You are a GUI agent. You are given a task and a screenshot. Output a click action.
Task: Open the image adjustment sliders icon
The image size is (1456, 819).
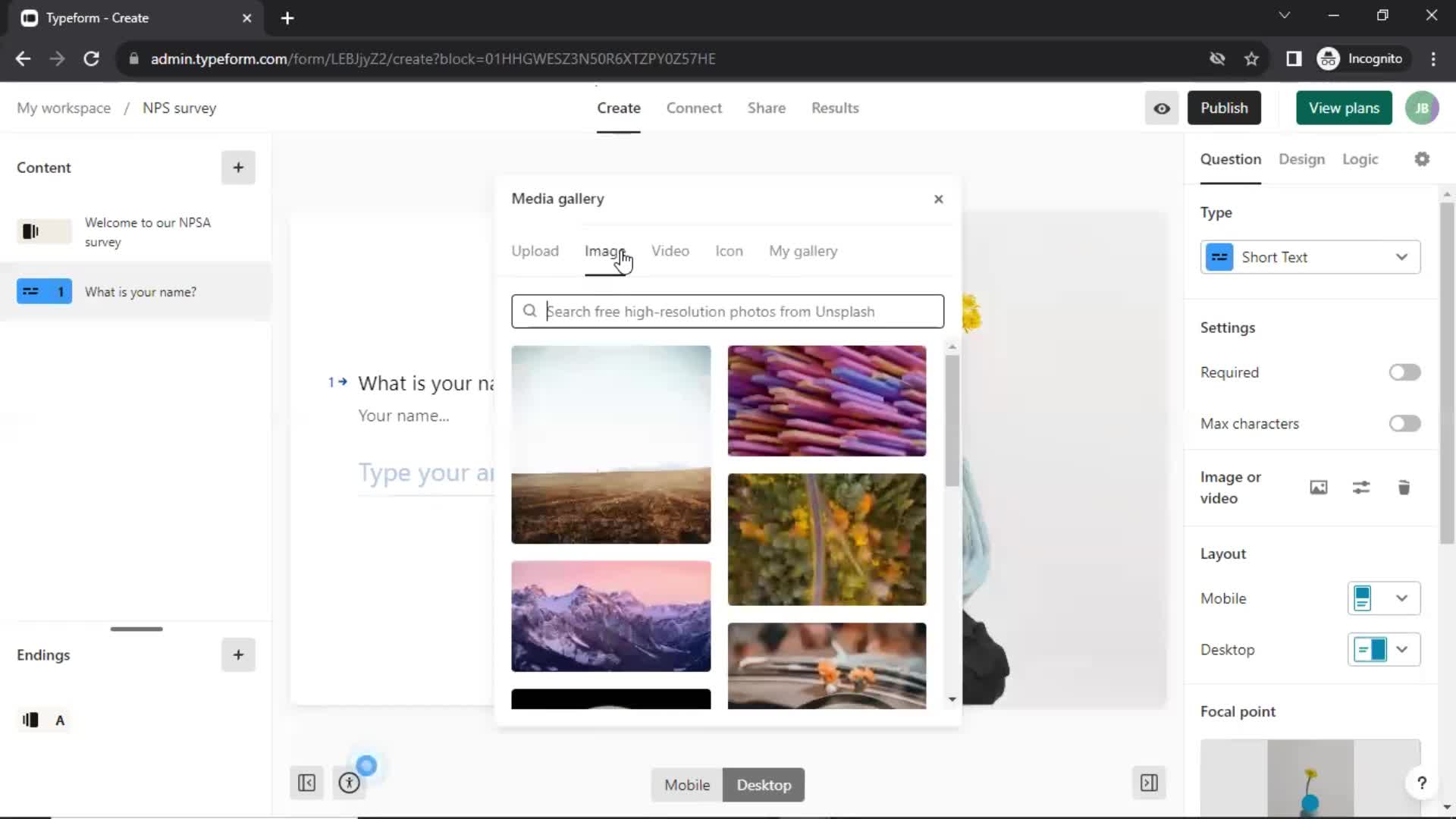1361,488
